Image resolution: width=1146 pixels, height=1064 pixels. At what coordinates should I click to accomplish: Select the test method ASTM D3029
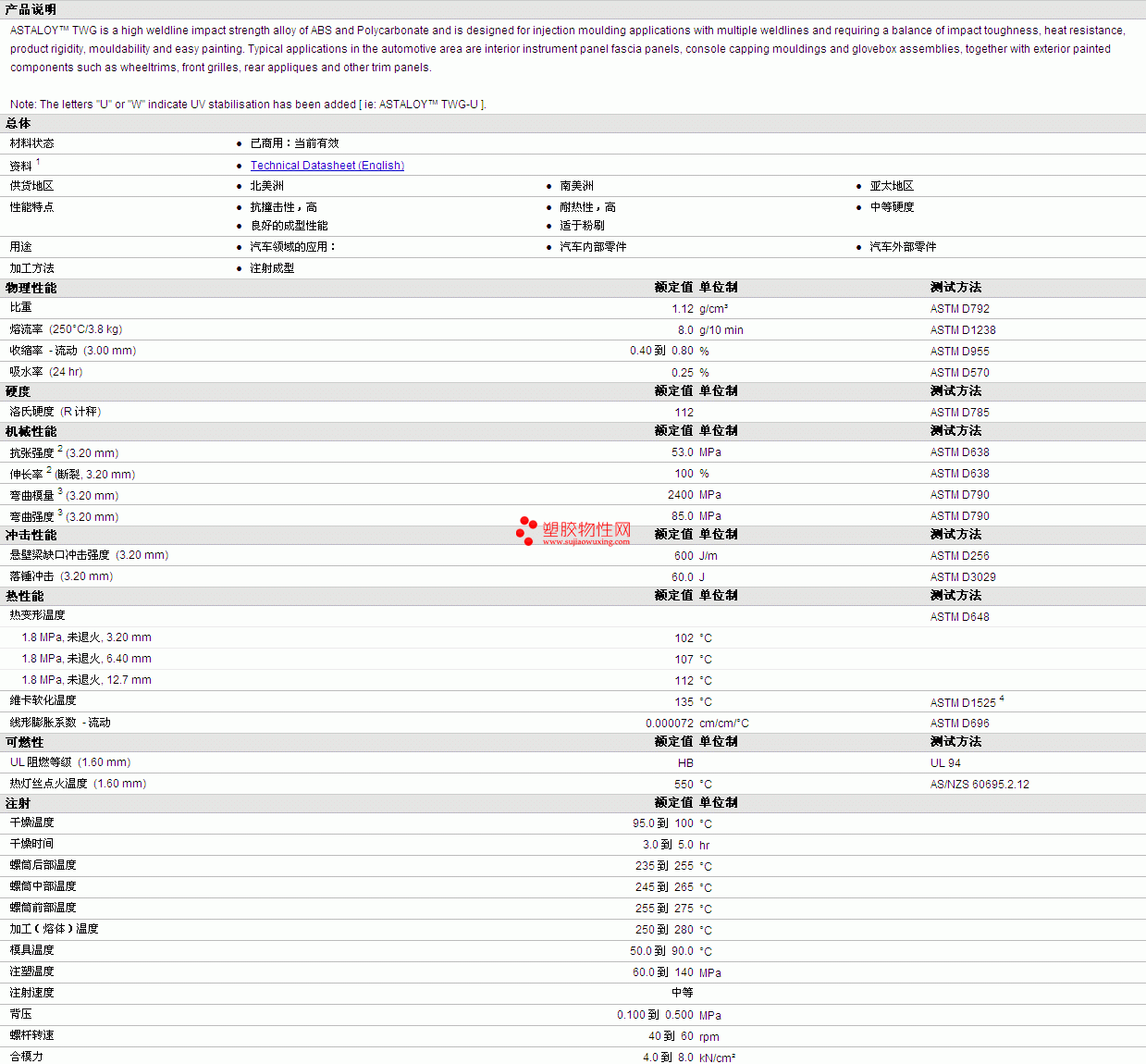963,577
